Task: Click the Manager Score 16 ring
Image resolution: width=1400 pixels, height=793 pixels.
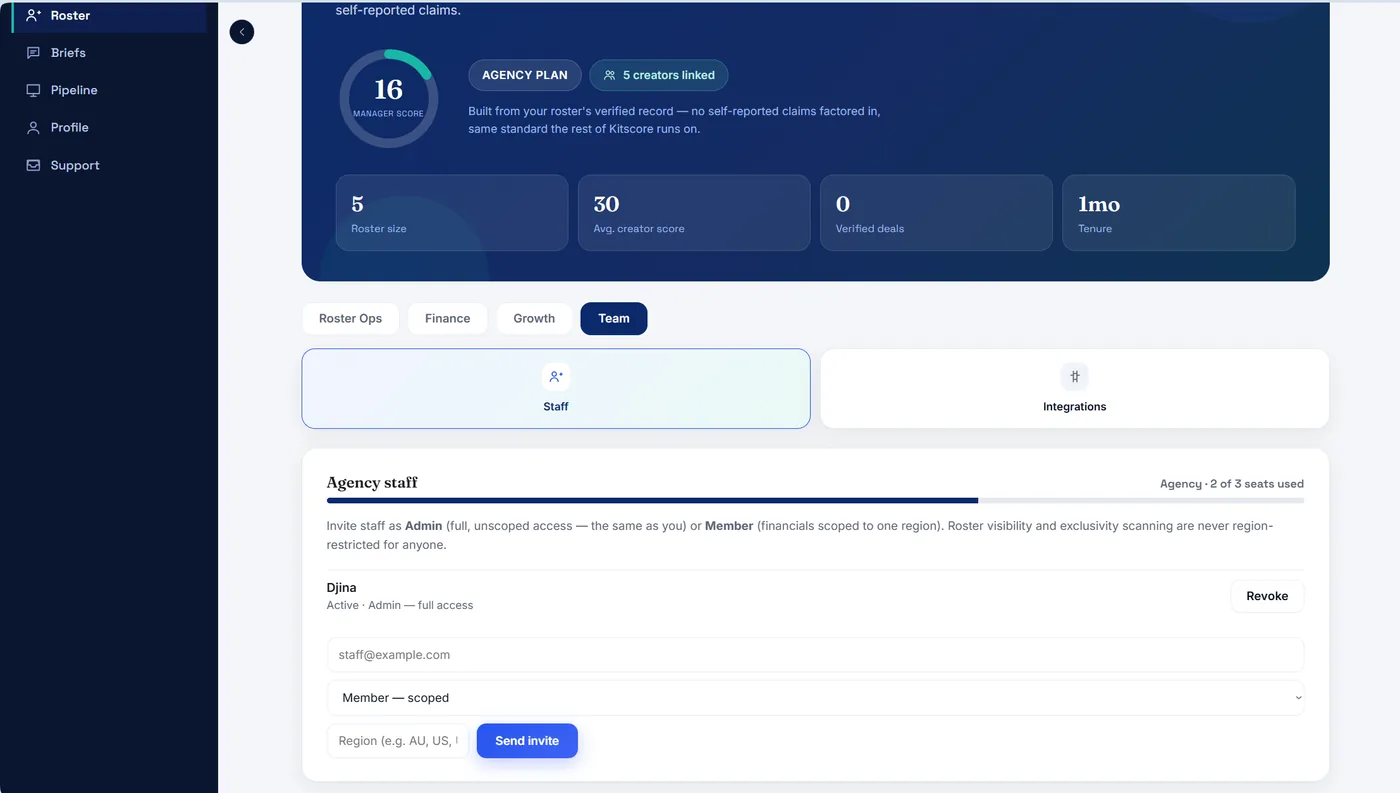Action: 388,98
